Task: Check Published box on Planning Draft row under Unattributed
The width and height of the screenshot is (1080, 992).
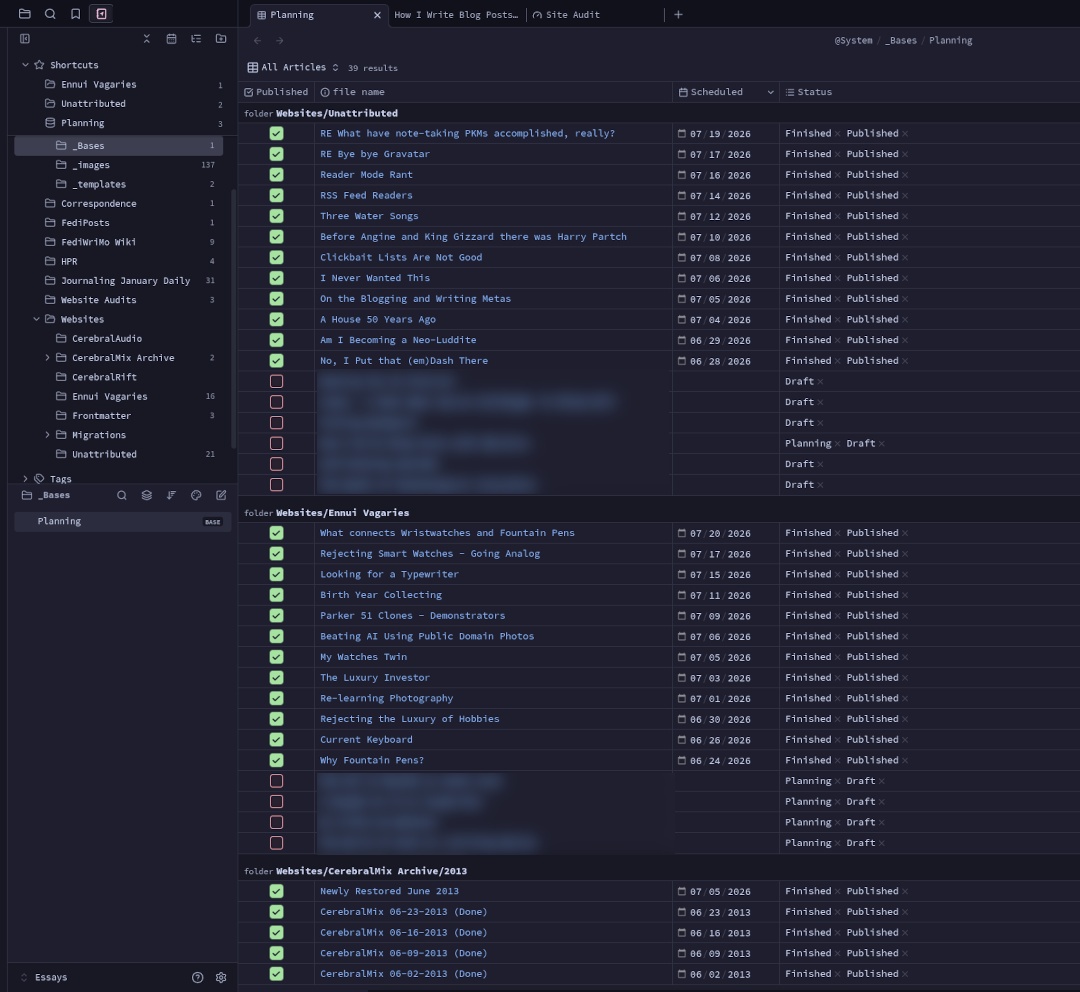Action: 276,444
